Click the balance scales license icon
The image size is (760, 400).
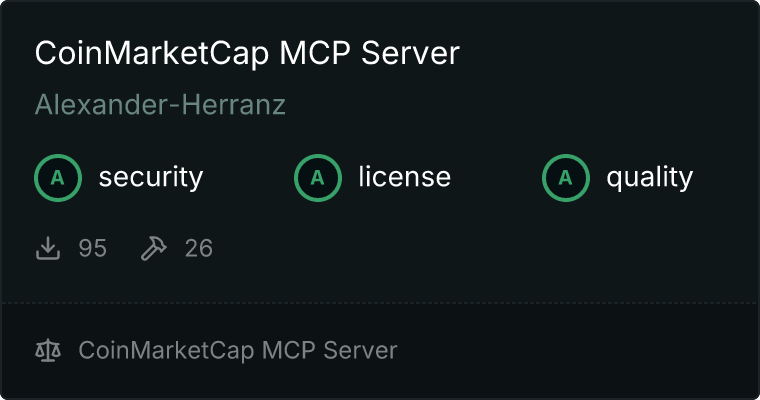pos(48,351)
